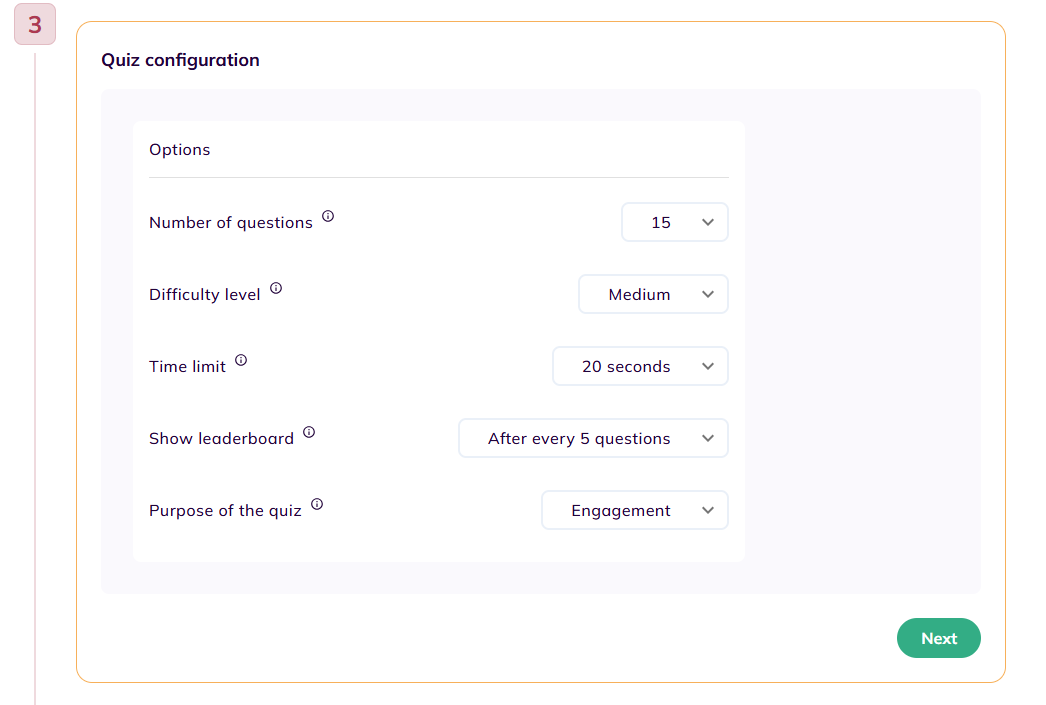Open the Number of questions dropdown showing 15

pyautogui.click(x=674, y=222)
